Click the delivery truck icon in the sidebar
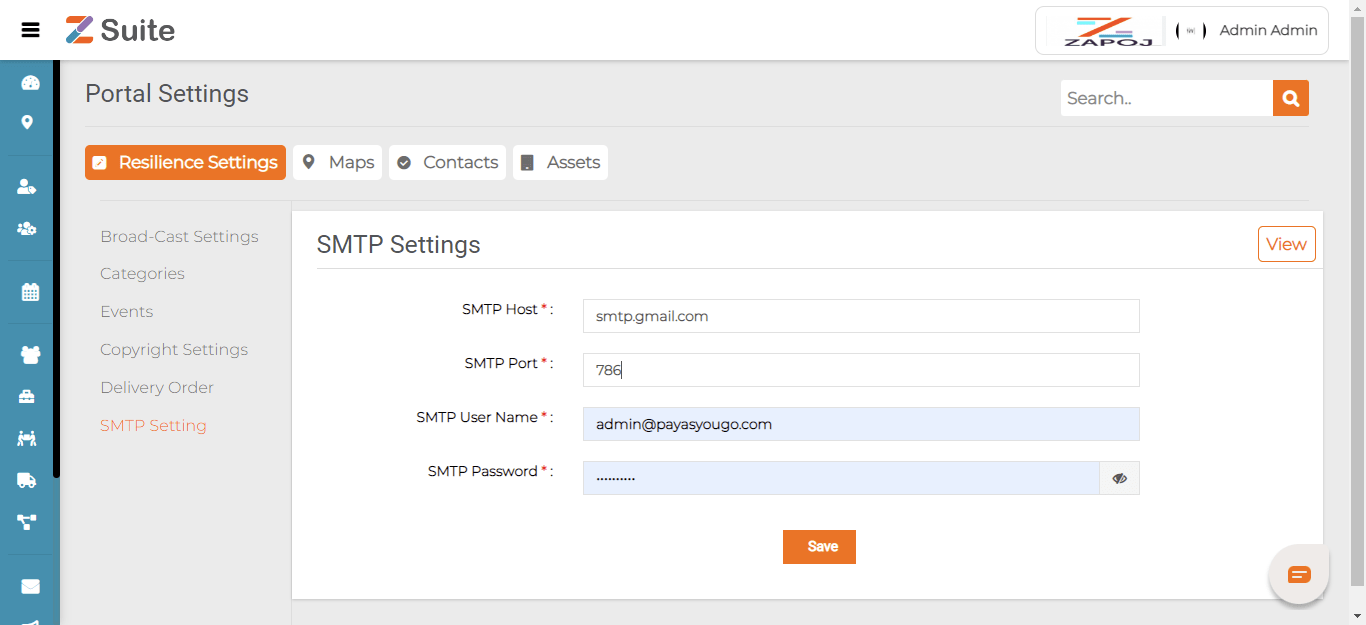 27,480
